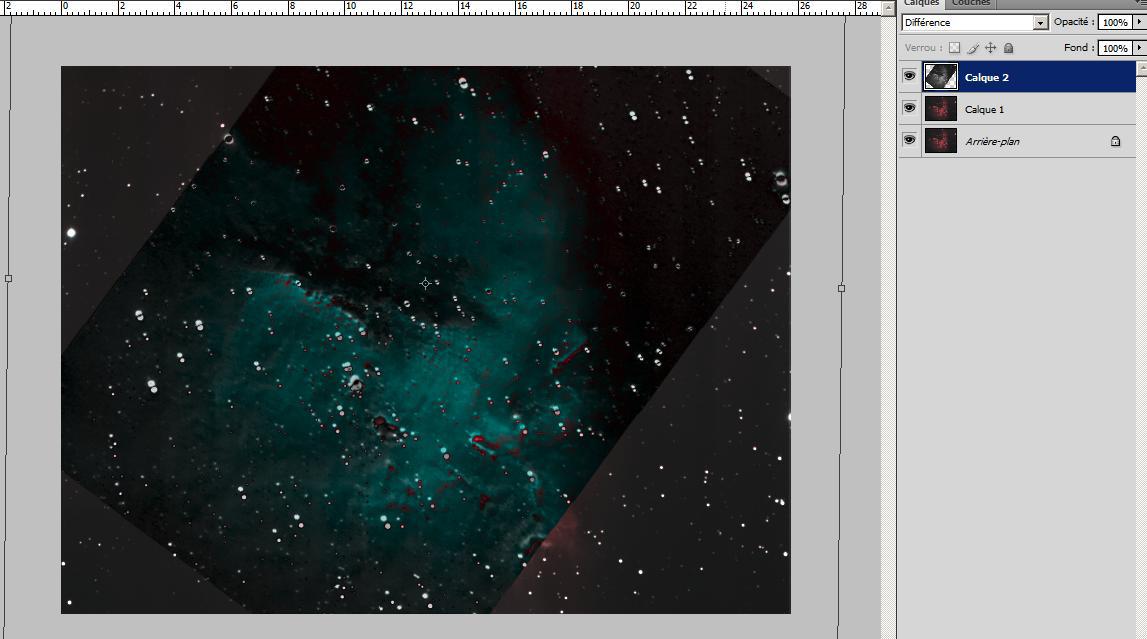Toggle lock all padlock icon
The height and width of the screenshot is (639, 1147).
click(x=1009, y=48)
